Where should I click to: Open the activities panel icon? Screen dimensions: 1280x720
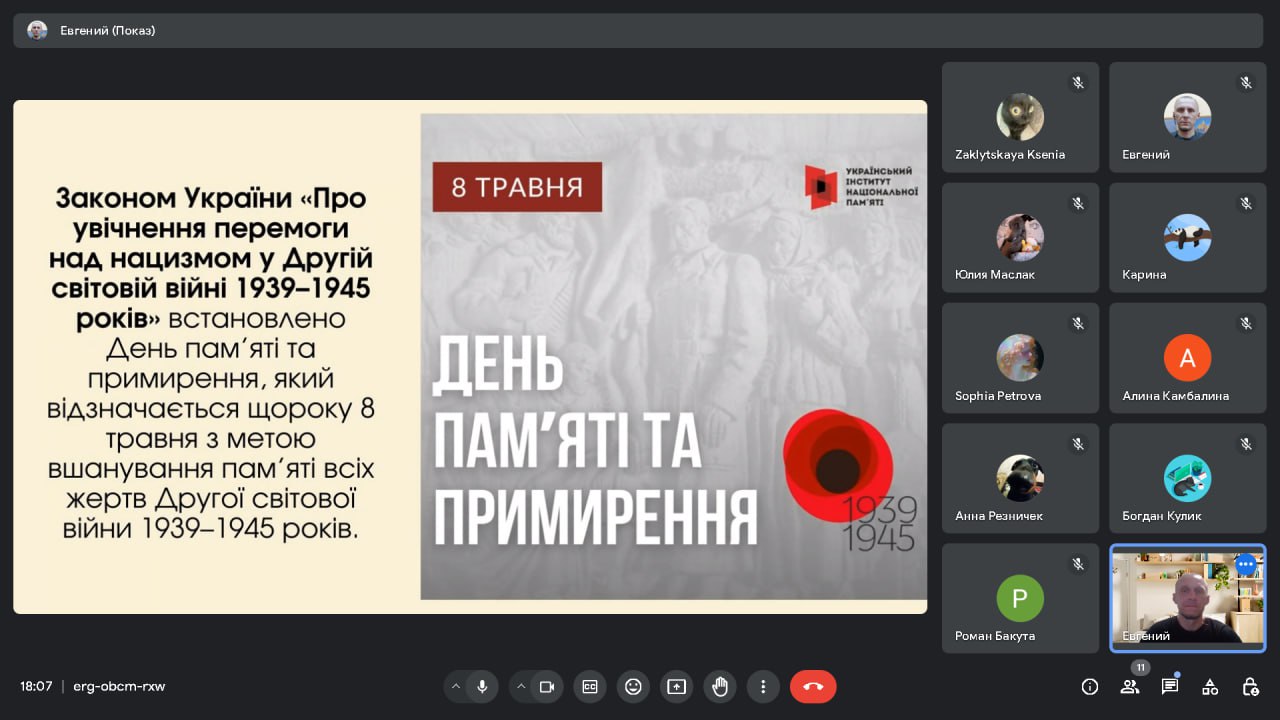[1210, 687]
